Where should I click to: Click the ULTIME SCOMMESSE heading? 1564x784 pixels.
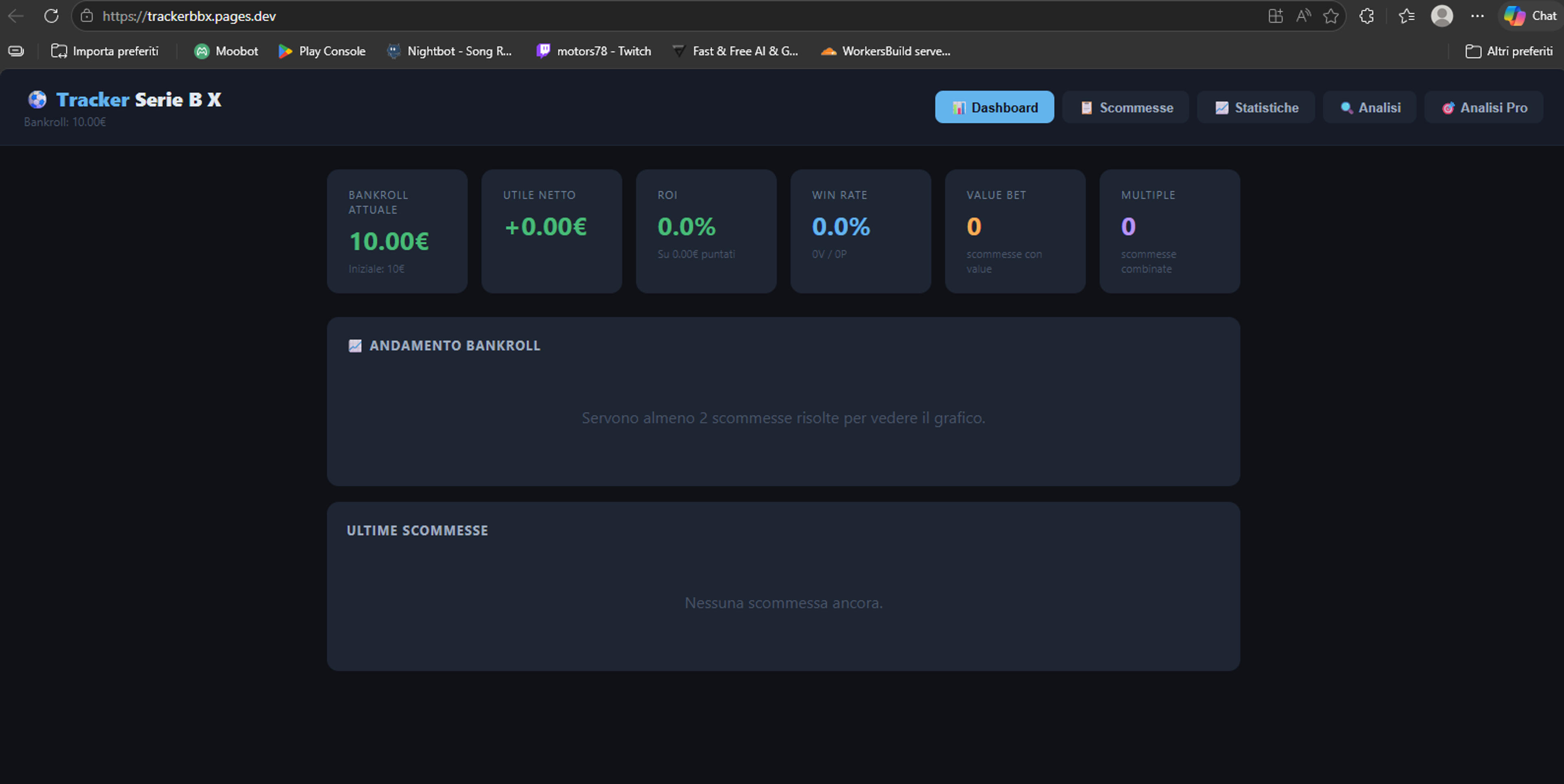417,530
